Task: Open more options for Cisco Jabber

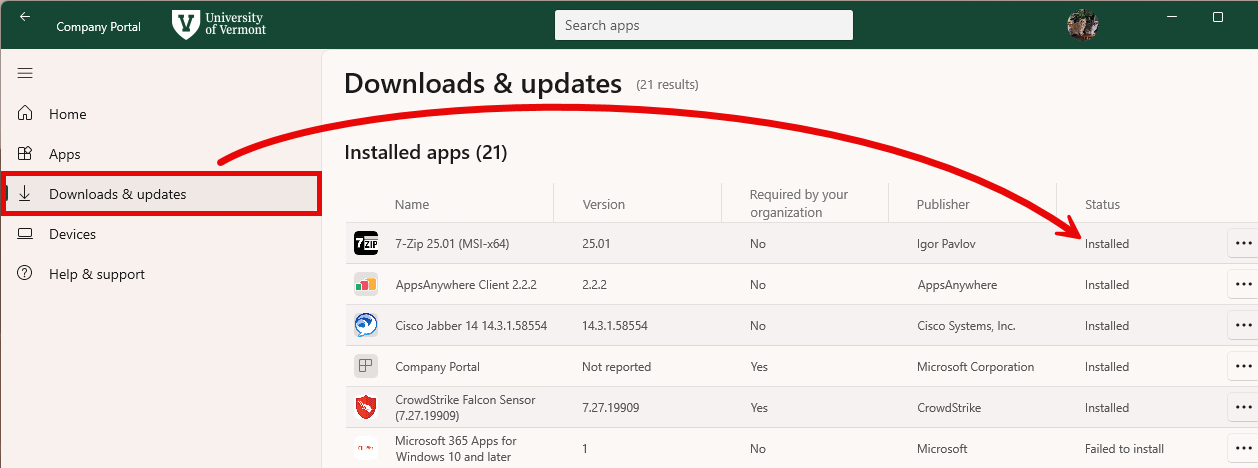Action: click(x=1243, y=325)
